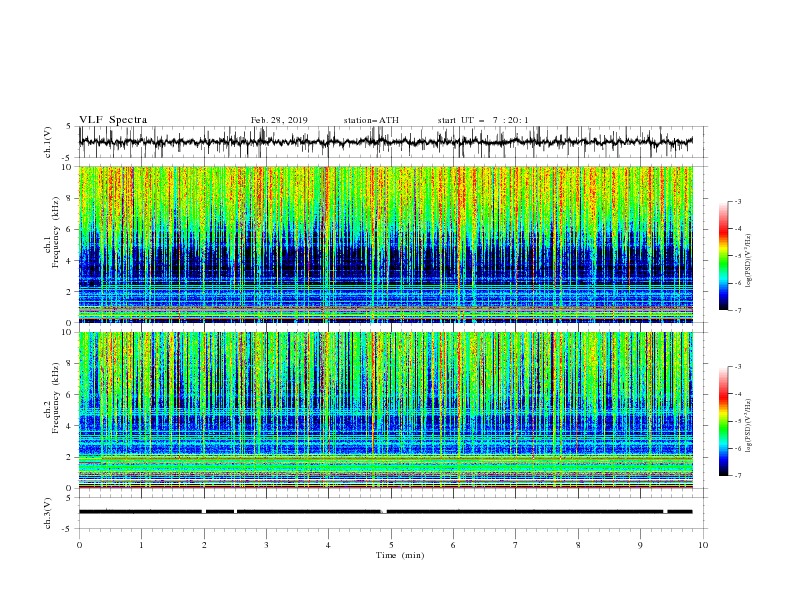Click the "8" minute label on time axis
This screenshot has height=612, width=792.
point(578,545)
